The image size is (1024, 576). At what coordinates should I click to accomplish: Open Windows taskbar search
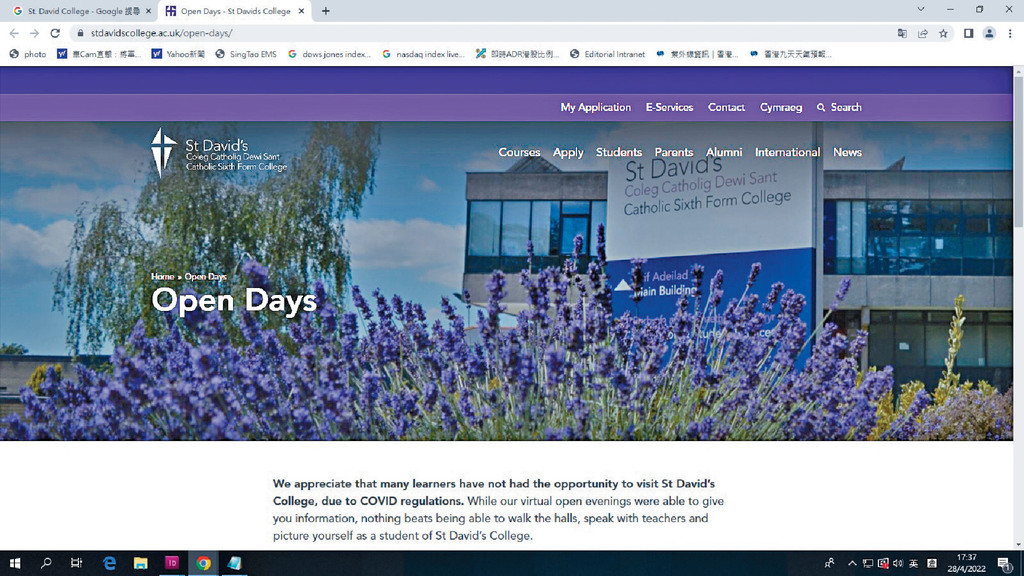pyautogui.click(x=46, y=563)
